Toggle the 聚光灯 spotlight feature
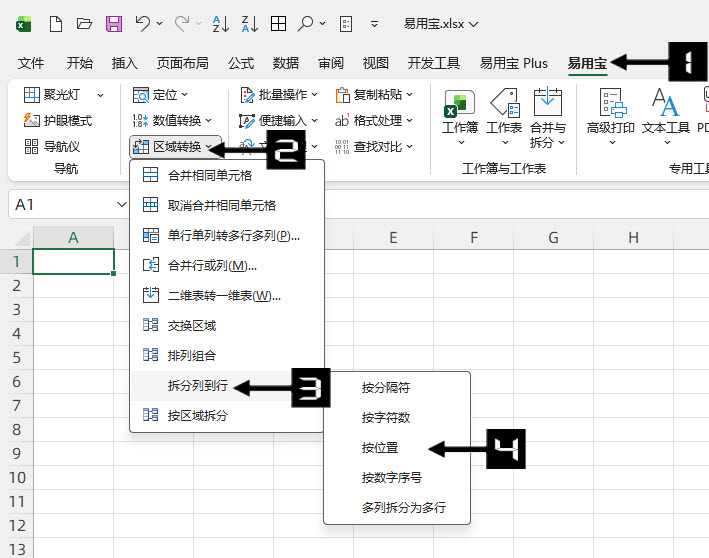Viewport: 709px width, 558px height. coord(64,94)
